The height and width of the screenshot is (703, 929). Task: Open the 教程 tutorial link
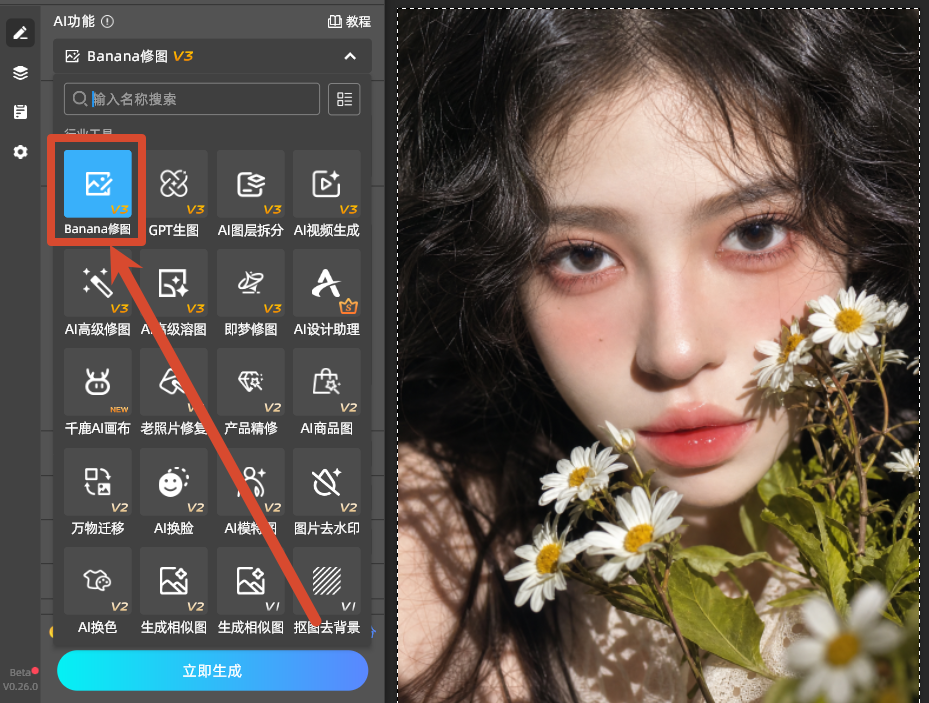coord(350,22)
